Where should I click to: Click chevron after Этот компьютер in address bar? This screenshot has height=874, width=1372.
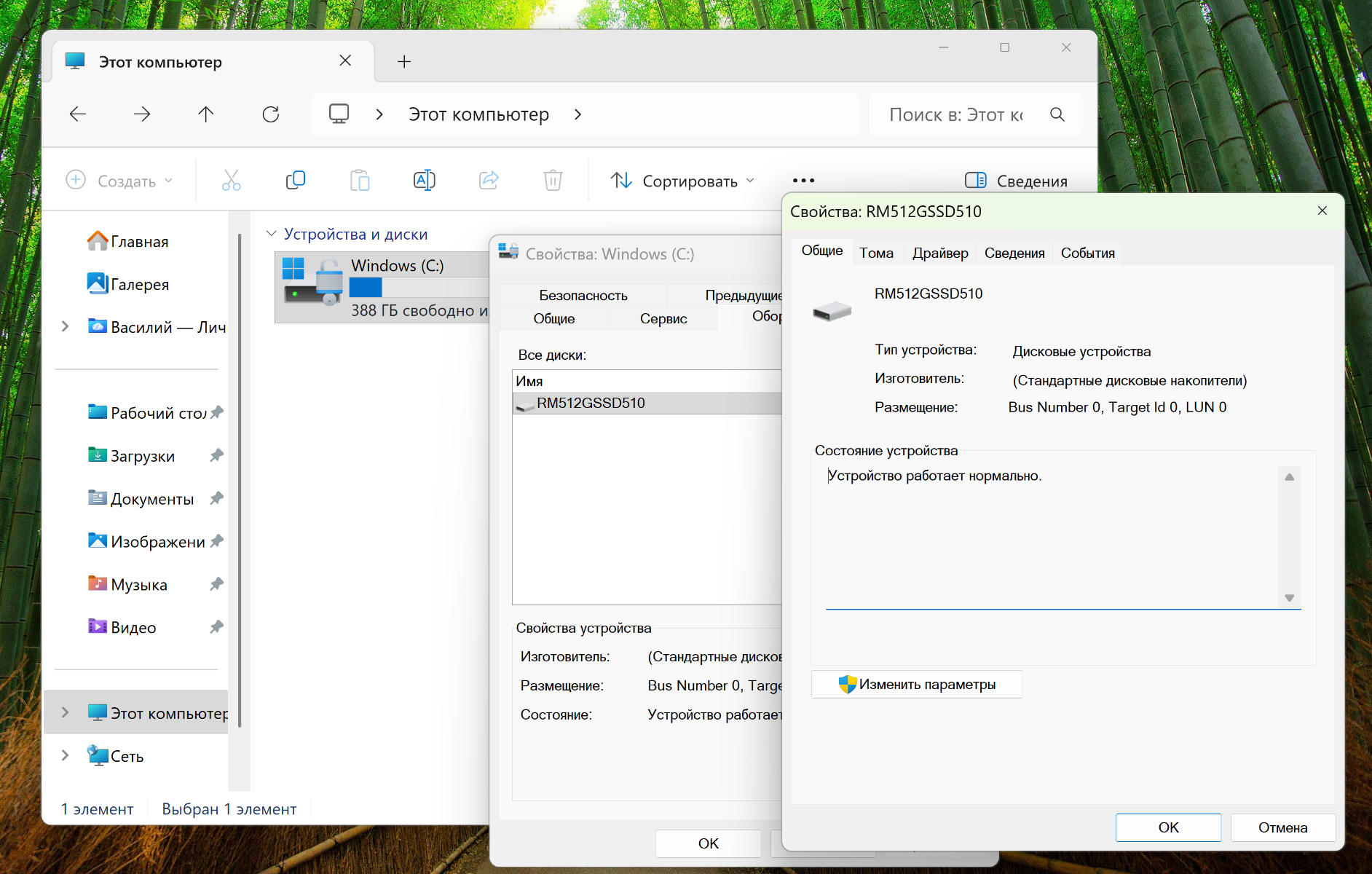(x=577, y=114)
